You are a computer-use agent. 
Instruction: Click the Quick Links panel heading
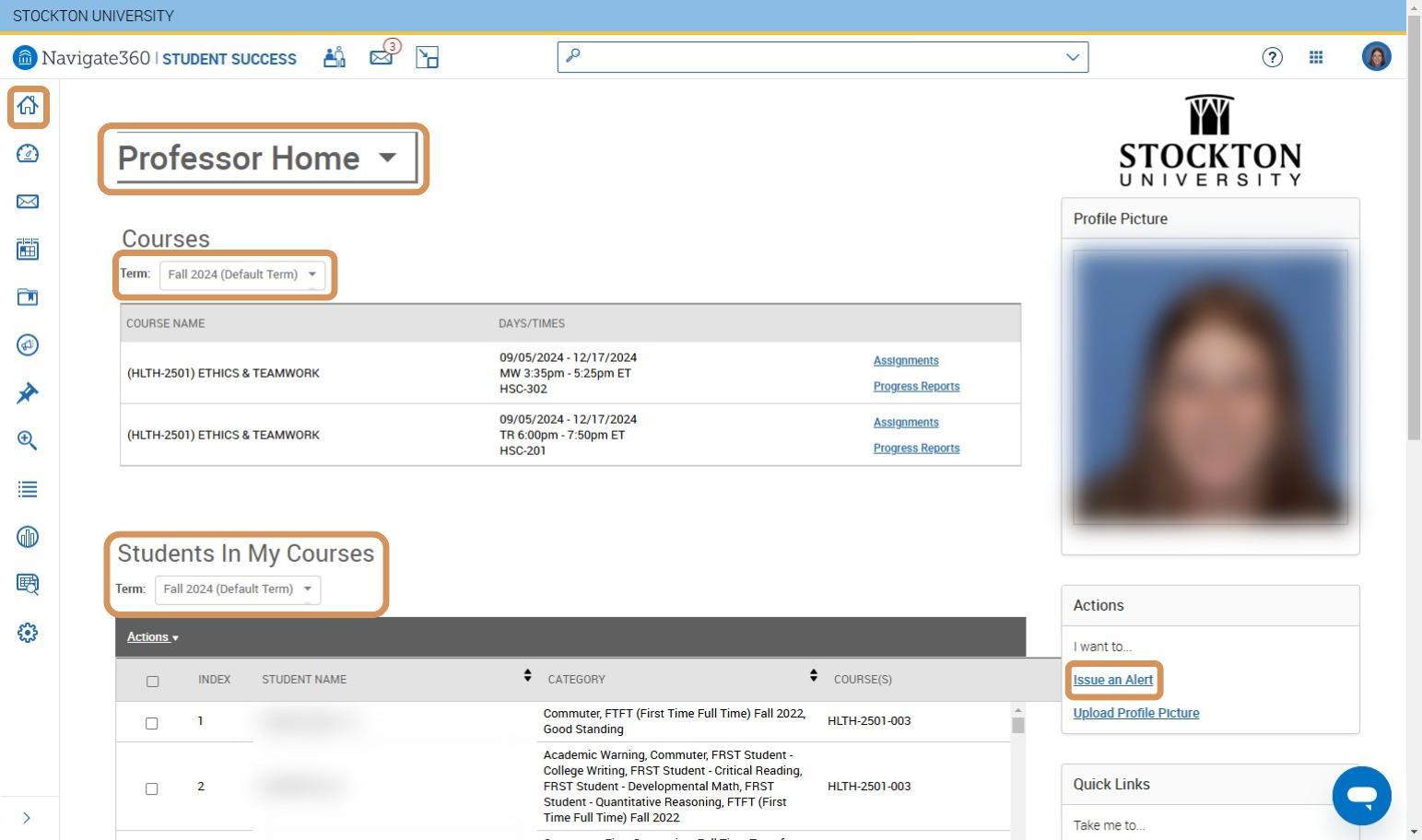point(1111,785)
